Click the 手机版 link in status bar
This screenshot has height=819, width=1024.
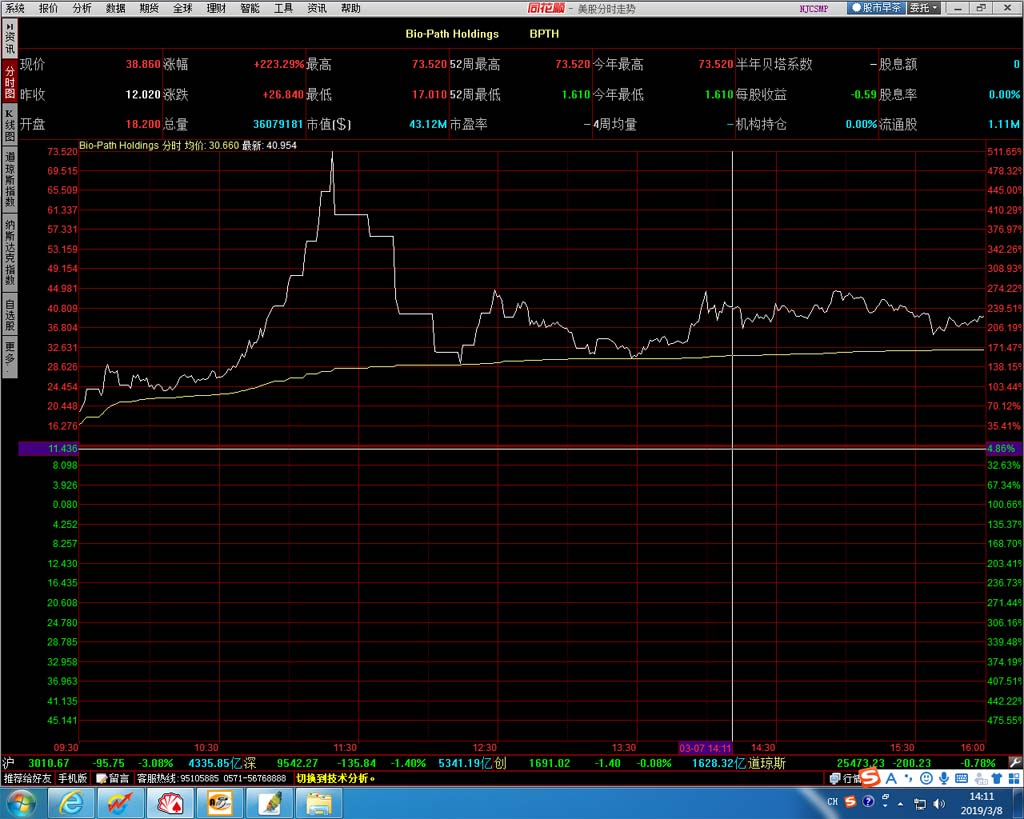(x=72, y=778)
